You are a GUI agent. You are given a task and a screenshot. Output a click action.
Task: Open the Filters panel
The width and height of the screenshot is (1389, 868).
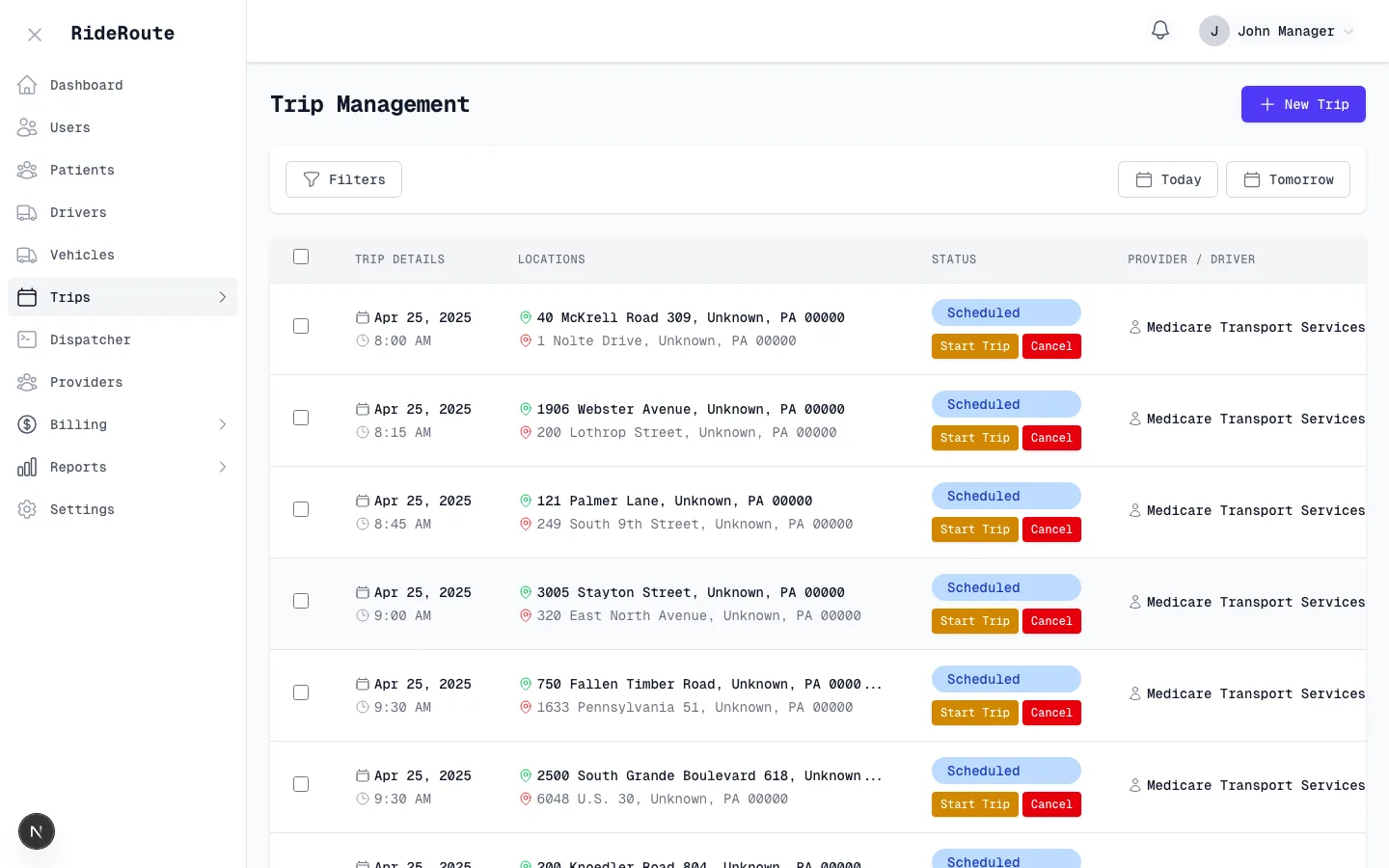(343, 179)
